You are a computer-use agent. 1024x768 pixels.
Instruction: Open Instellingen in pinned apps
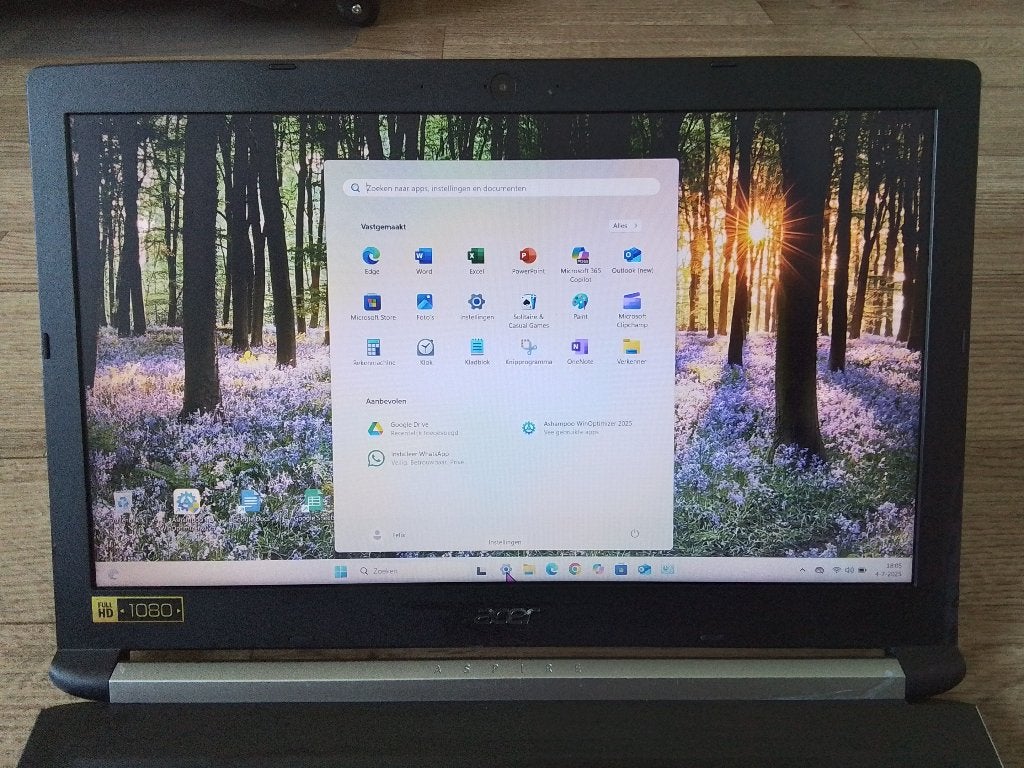click(x=477, y=306)
